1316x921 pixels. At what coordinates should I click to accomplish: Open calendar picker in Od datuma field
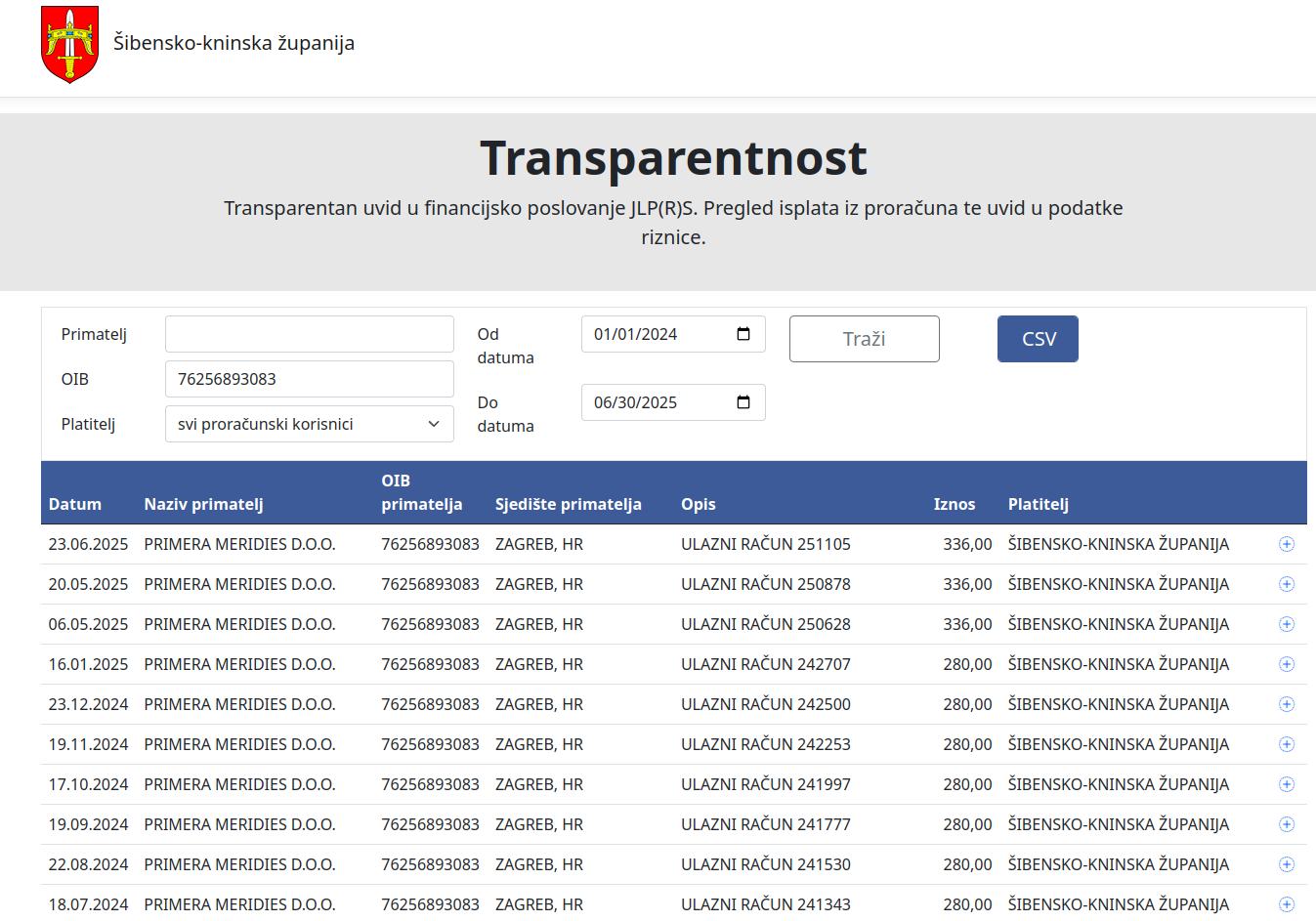pos(743,334)
